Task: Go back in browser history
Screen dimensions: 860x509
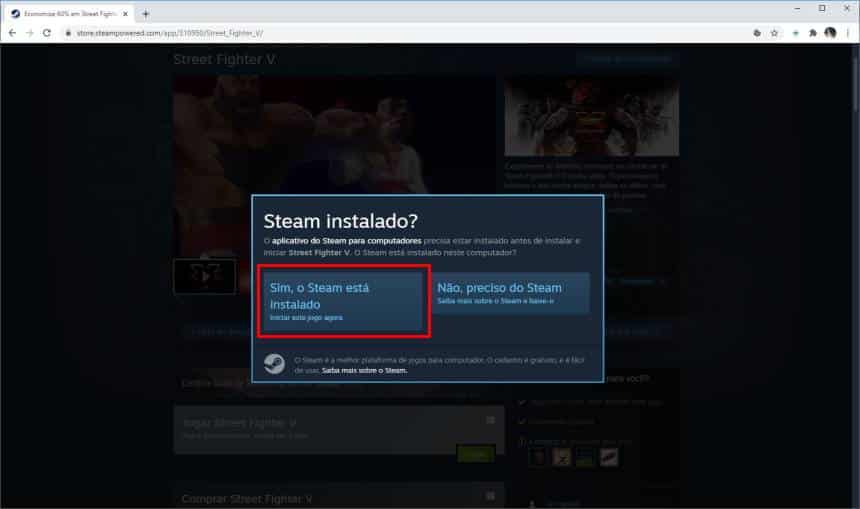Action: [12, 33]
